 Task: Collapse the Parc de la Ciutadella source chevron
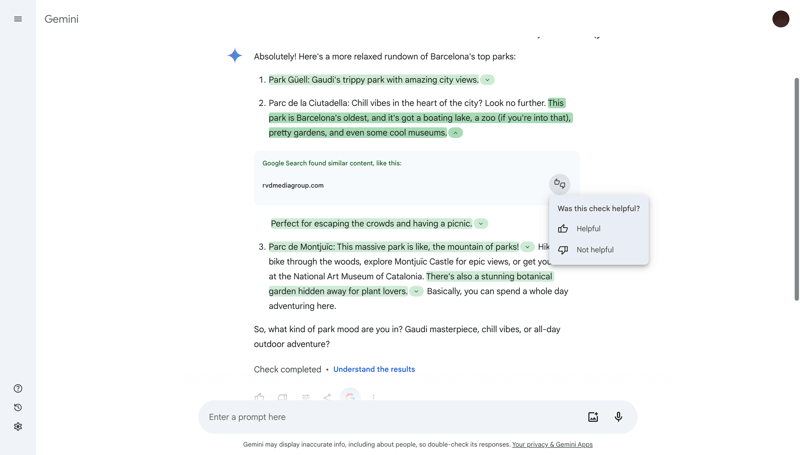pos(456,133)
